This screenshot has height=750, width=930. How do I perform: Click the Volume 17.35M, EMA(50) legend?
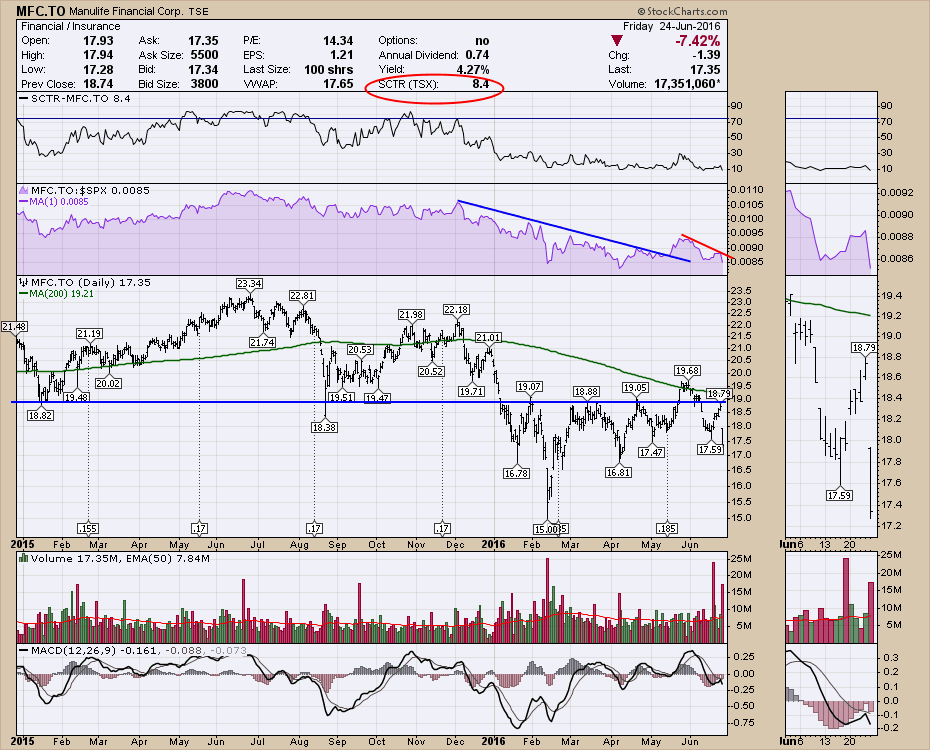pos(120,558)
